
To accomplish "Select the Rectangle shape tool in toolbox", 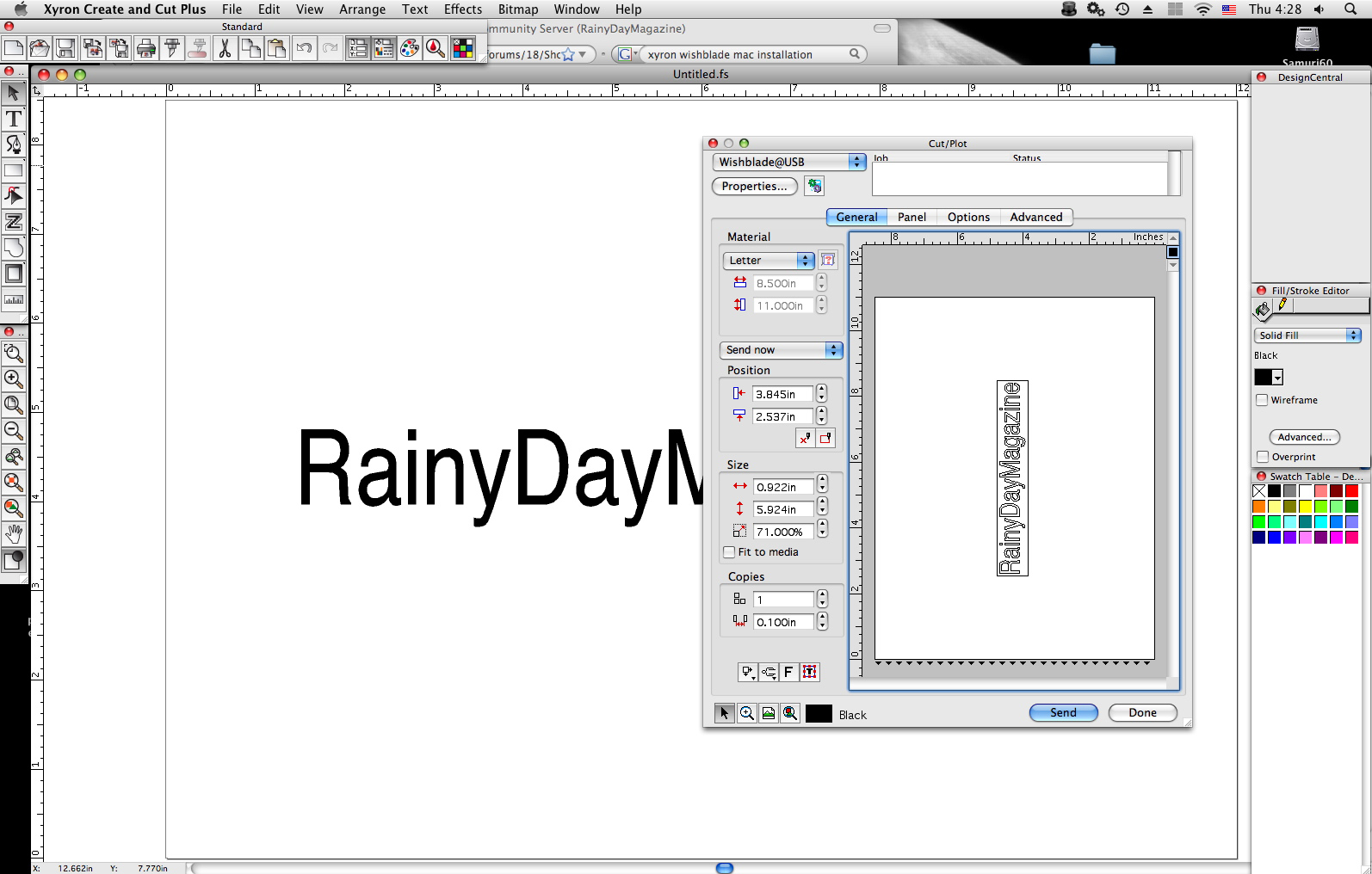I will tap(14, 170).
